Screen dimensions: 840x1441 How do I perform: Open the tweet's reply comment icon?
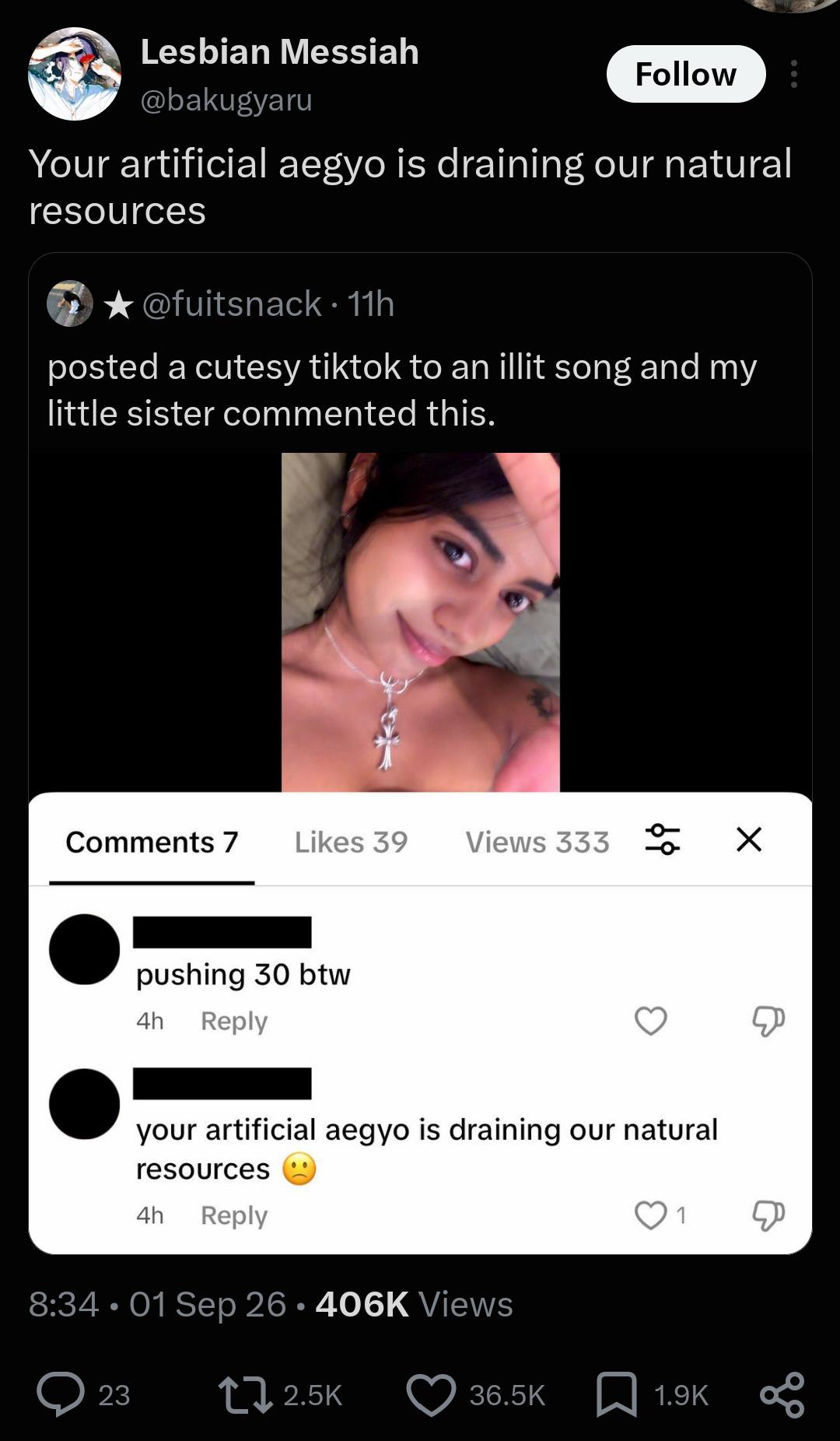coord(61,1394)
